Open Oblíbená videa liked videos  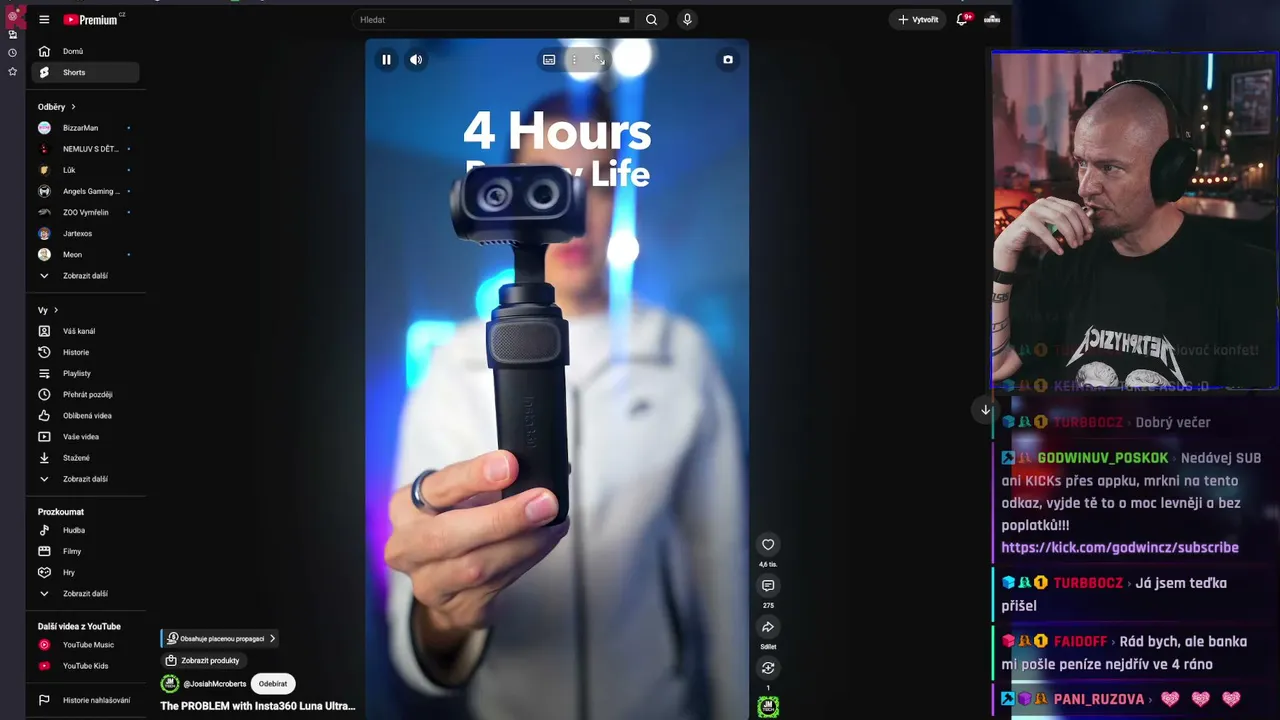coord(87,415)
